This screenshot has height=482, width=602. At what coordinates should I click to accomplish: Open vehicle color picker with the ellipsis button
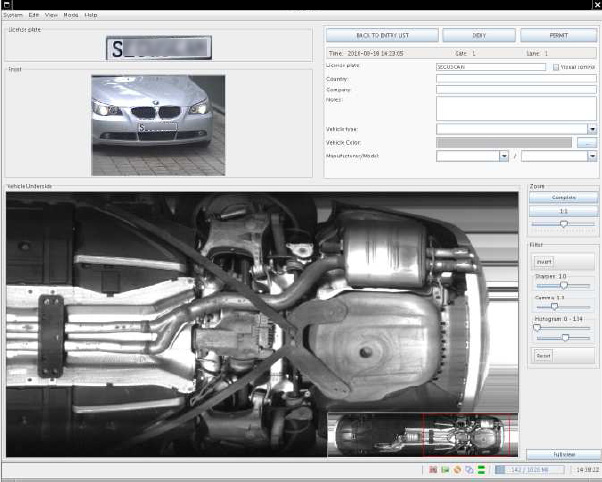(587, 143)
